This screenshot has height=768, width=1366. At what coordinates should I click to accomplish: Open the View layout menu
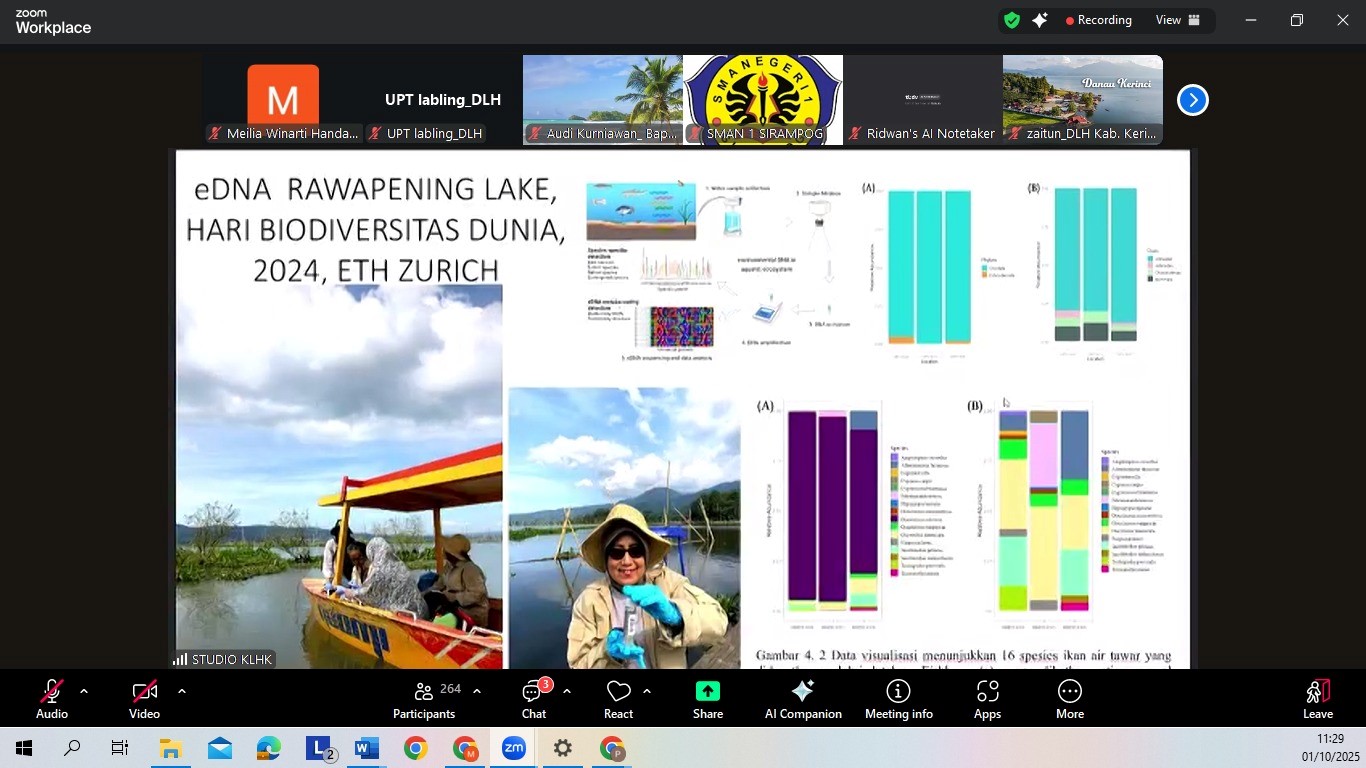[x=1178, y=20]
